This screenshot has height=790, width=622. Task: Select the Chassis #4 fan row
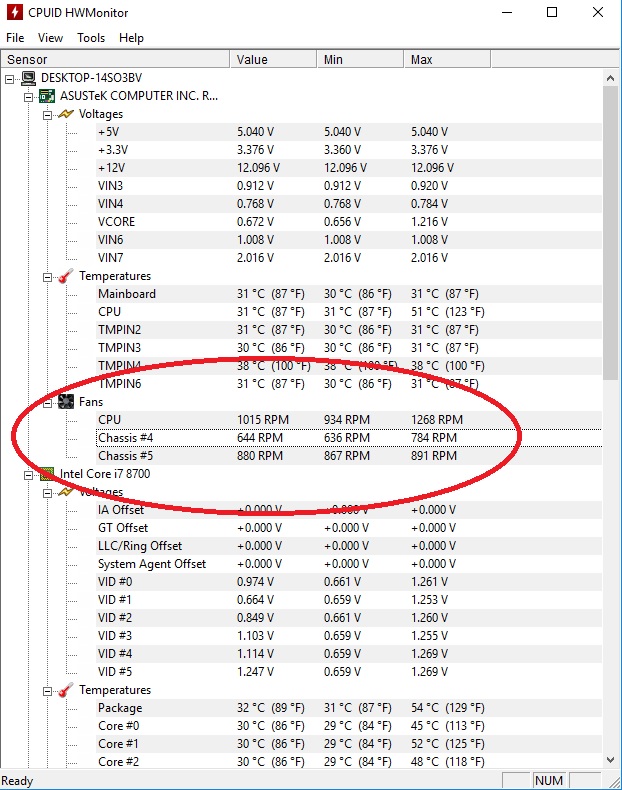[x=126, y=438]
